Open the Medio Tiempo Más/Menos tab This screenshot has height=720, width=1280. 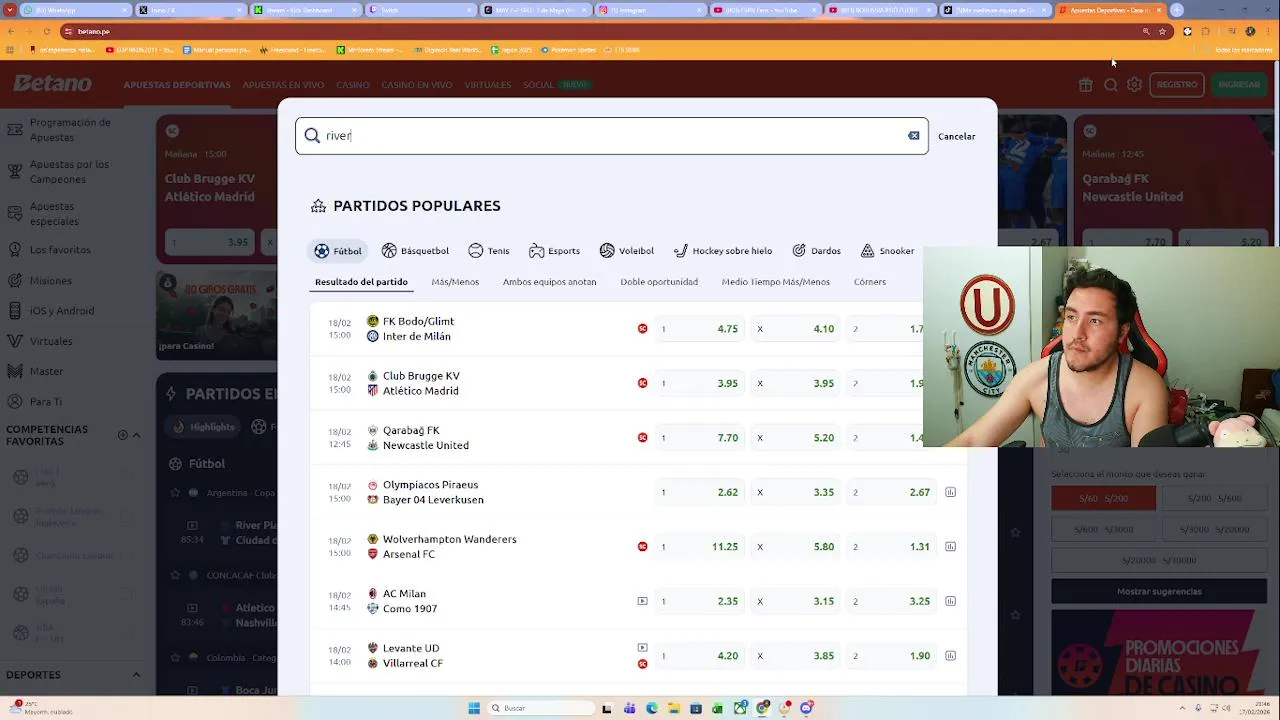click(776, 282)
